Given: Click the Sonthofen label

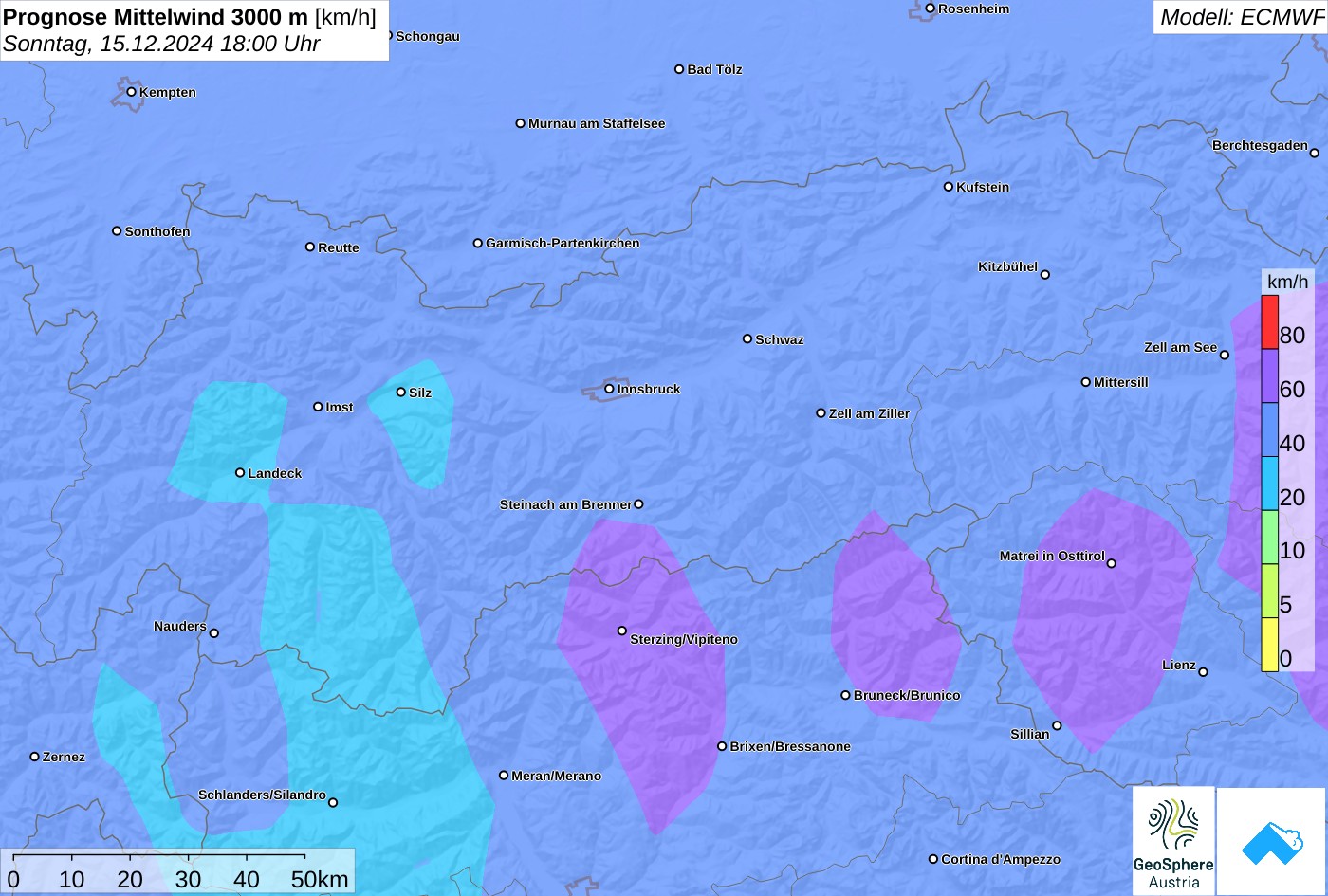Looking at the screenshot, I should click(157, 231).
